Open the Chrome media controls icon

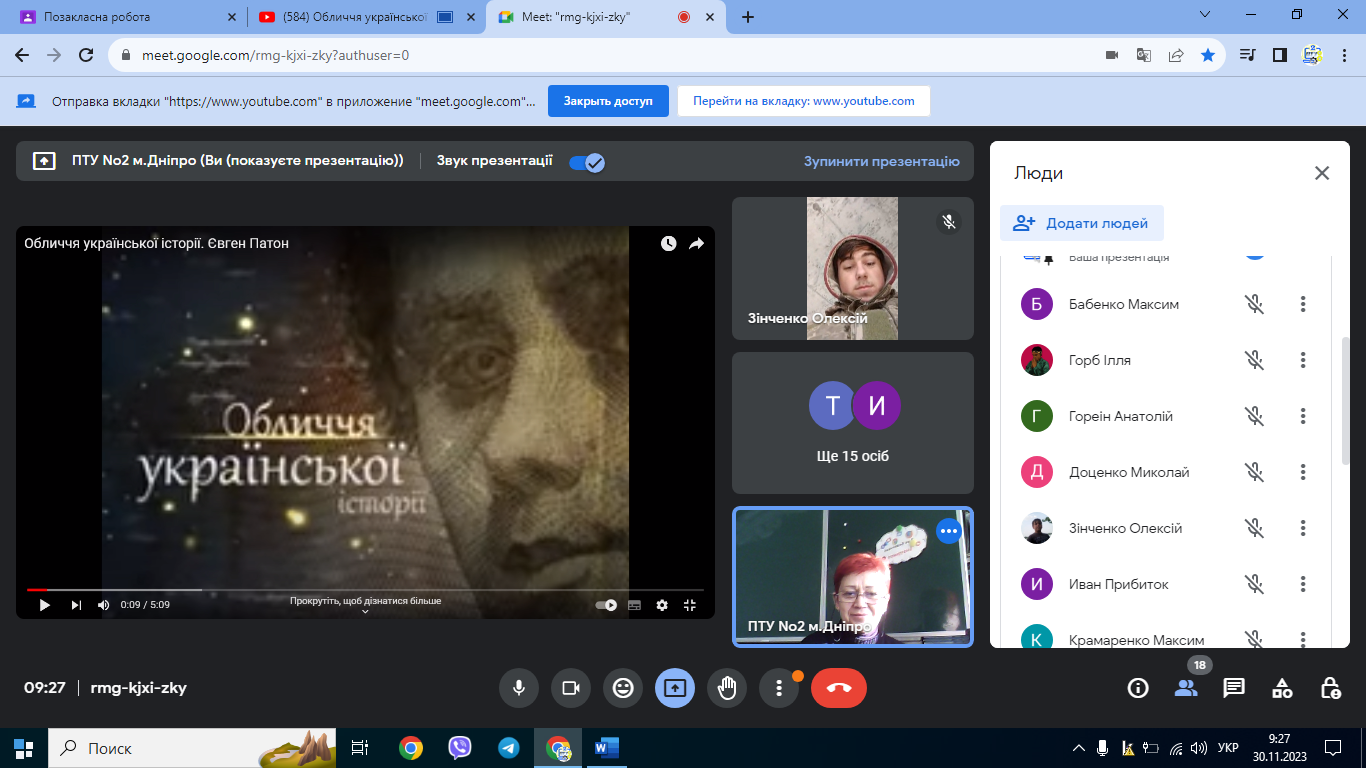pos(1247,55)
